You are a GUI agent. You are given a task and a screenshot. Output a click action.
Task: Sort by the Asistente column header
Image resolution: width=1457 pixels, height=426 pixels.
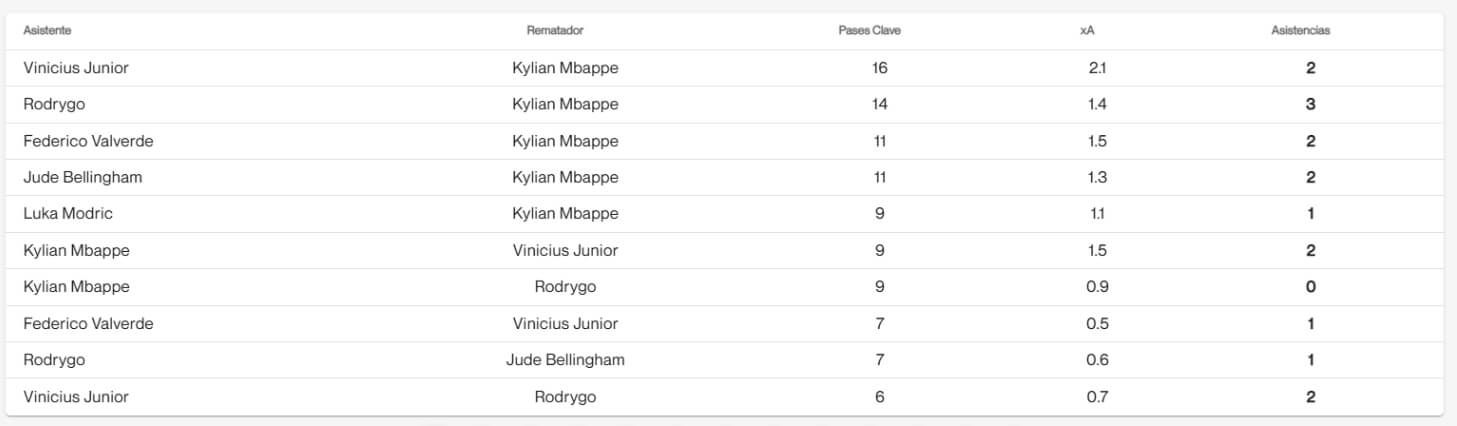point(47,31)
